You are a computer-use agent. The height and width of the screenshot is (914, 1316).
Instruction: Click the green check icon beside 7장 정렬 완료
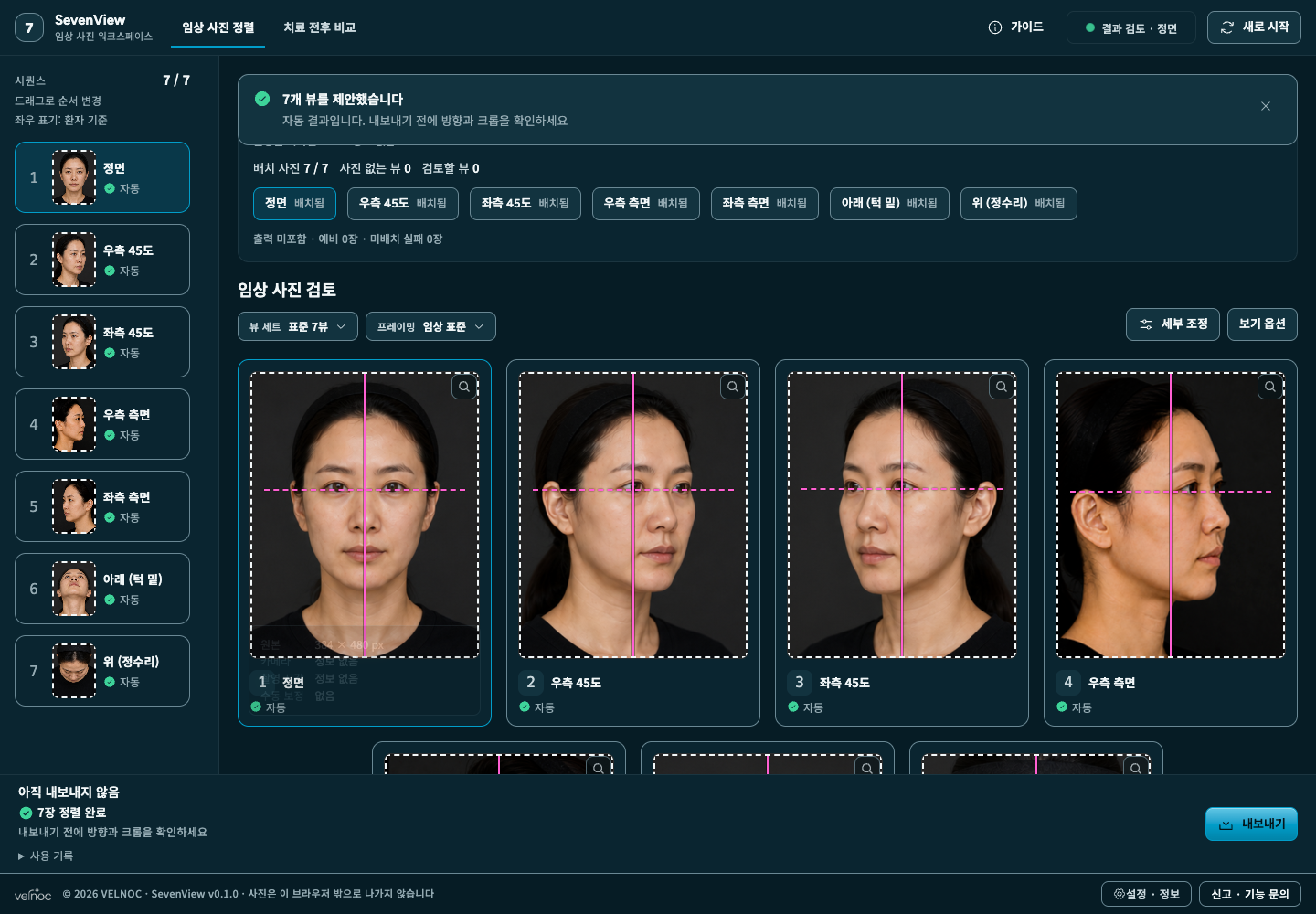26,813
